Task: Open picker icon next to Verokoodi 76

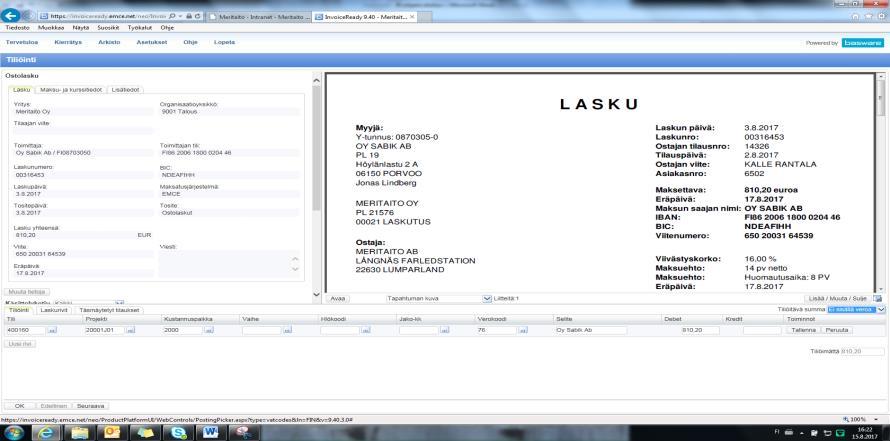Action: tap(523, 330)
